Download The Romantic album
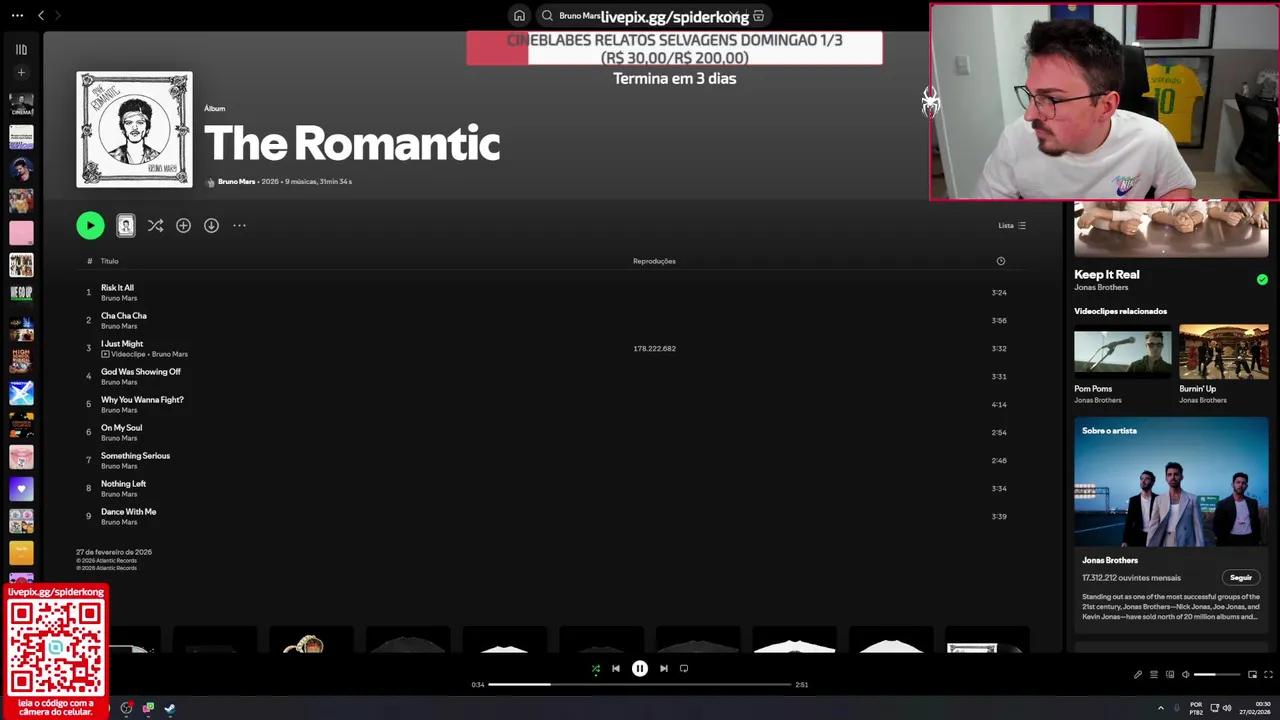1280x720 pixels. pos(211,226)
